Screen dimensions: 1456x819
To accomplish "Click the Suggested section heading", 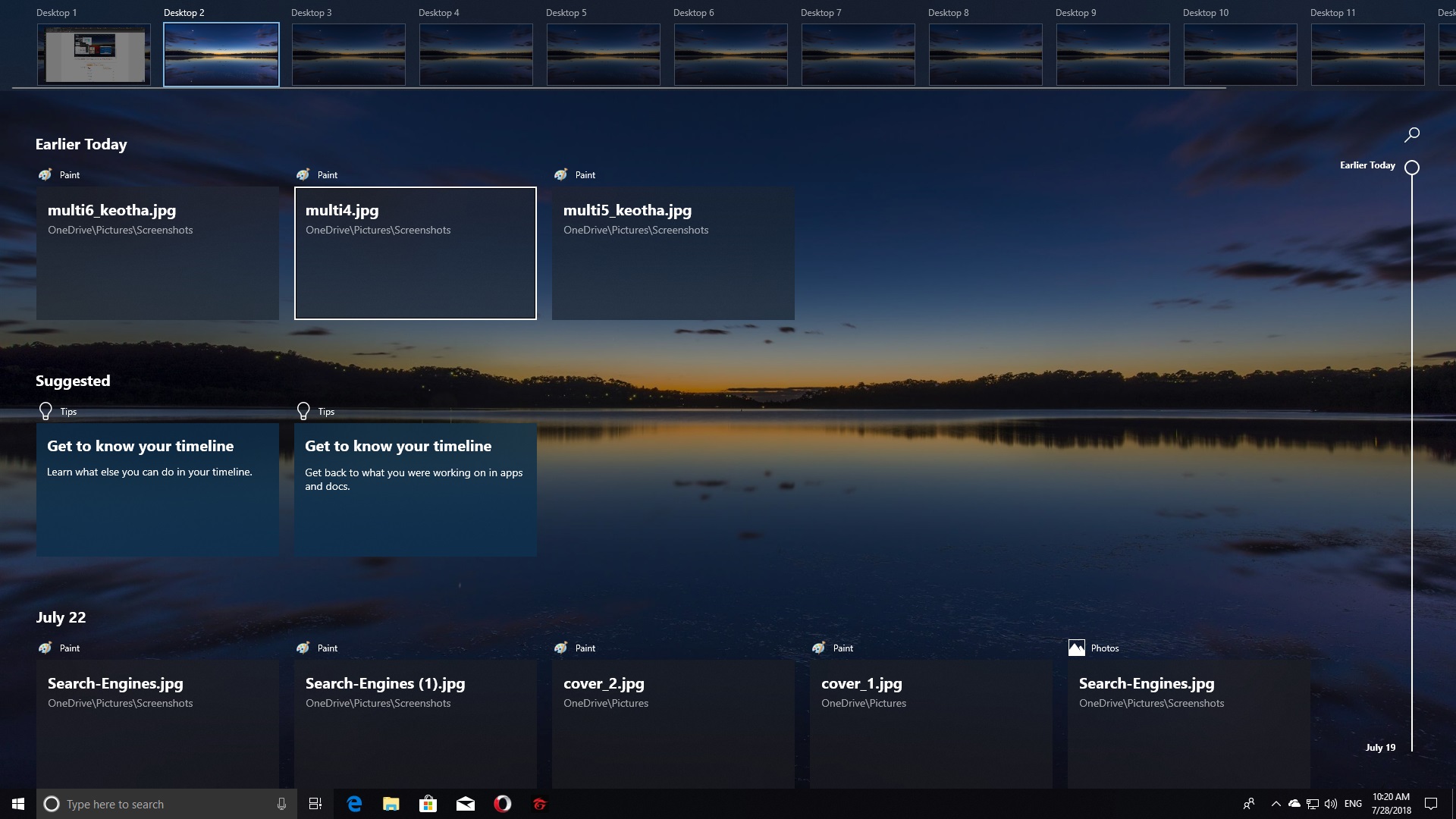I will pyautogui.click(x=73, y=381).
